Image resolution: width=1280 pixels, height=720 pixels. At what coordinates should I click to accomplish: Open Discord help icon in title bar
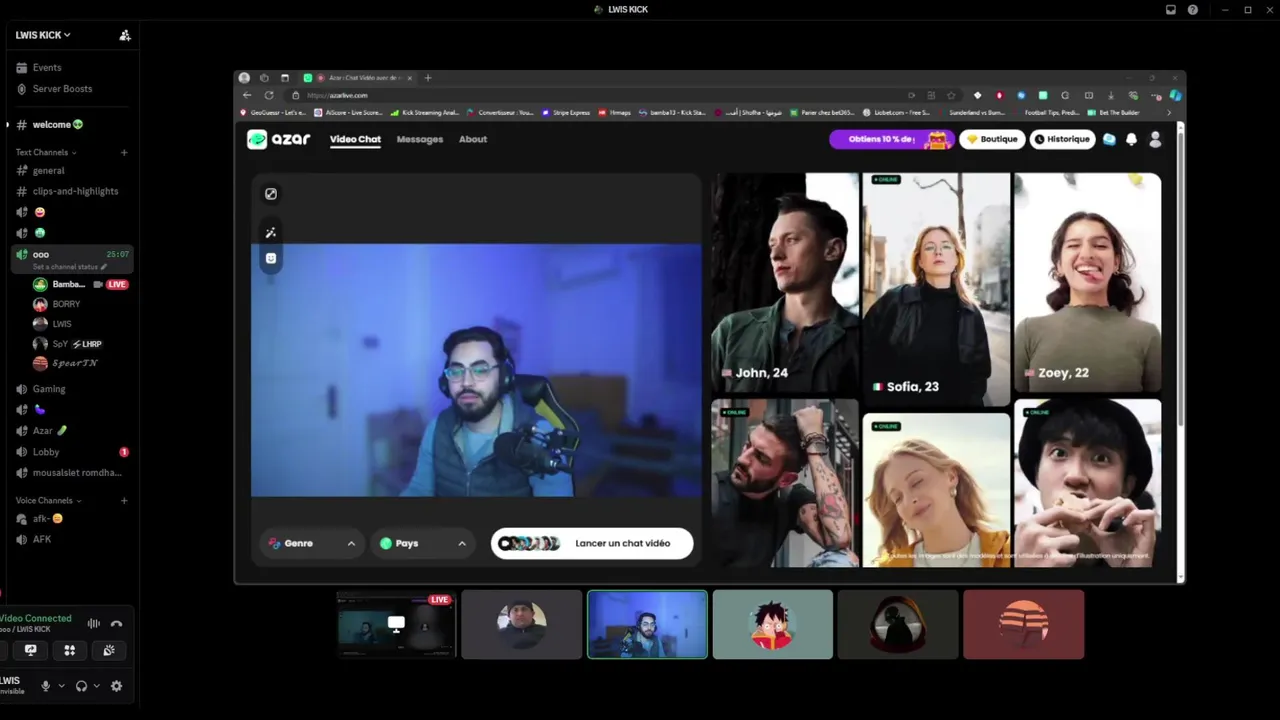point(1193,9)
